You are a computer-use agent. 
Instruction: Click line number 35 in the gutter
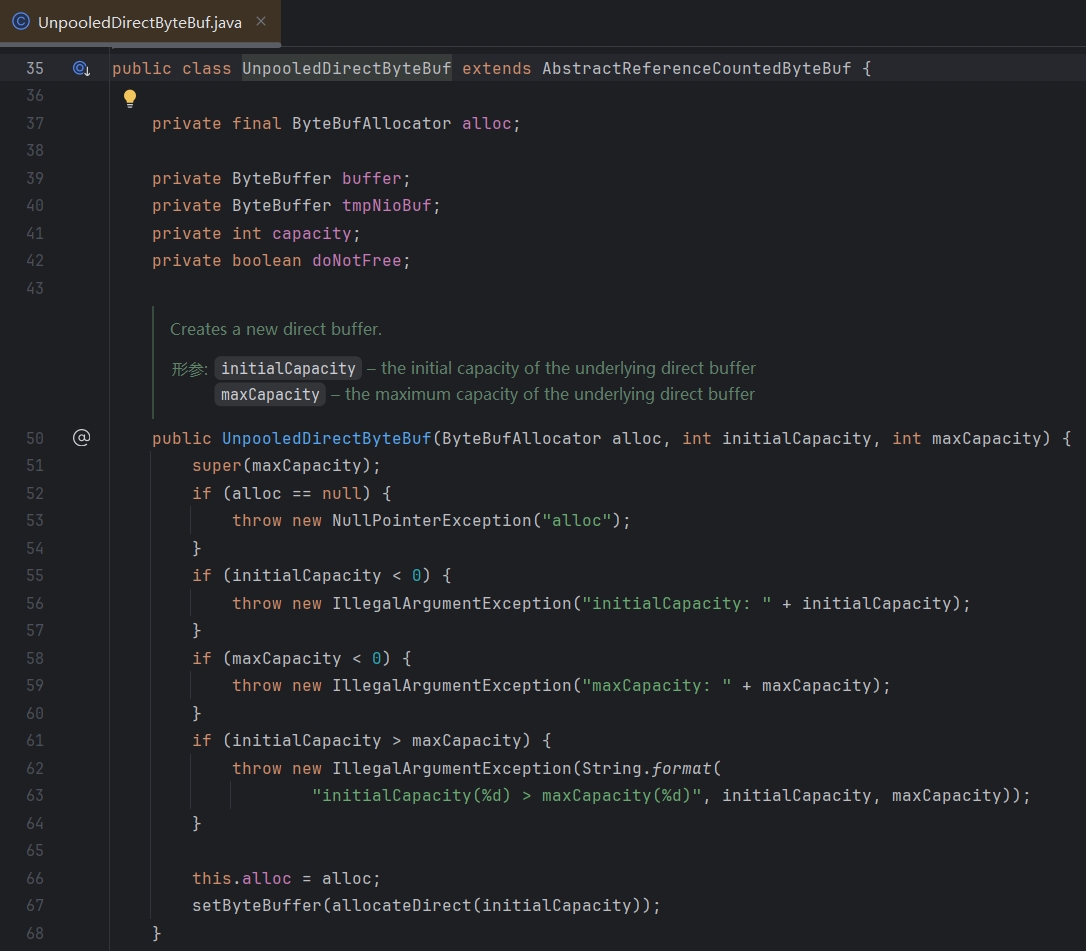35,69
